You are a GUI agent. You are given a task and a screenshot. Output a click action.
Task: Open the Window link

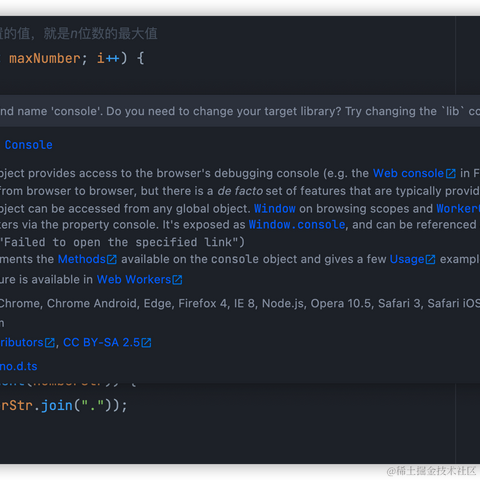tap(275, 209)
